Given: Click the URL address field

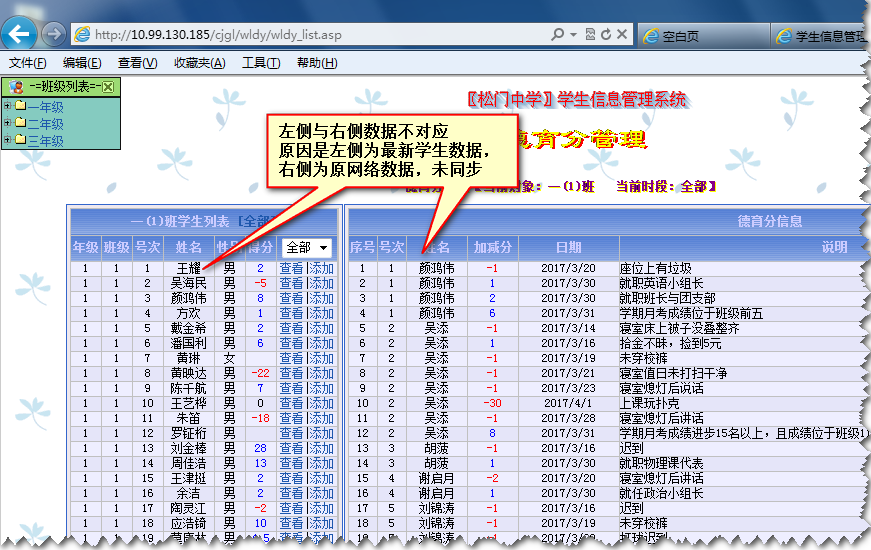Looking at the screenshot, I should tap(300, 35).
